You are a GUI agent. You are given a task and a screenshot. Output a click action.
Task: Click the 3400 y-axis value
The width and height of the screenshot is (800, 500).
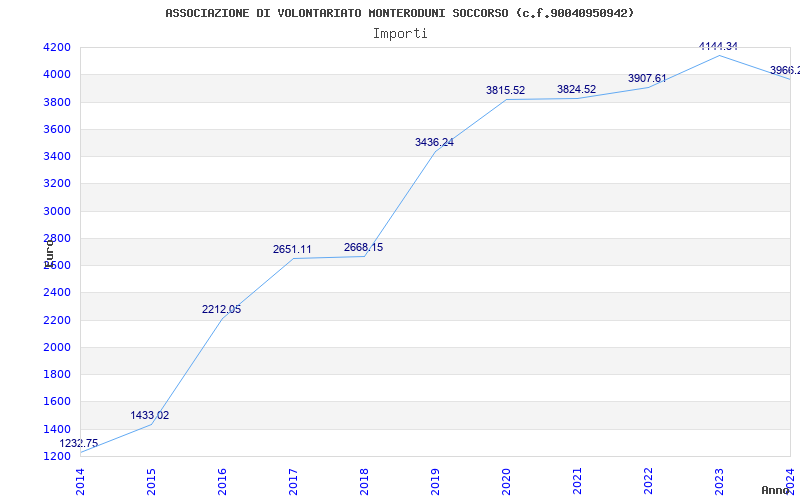coord(57,156)
